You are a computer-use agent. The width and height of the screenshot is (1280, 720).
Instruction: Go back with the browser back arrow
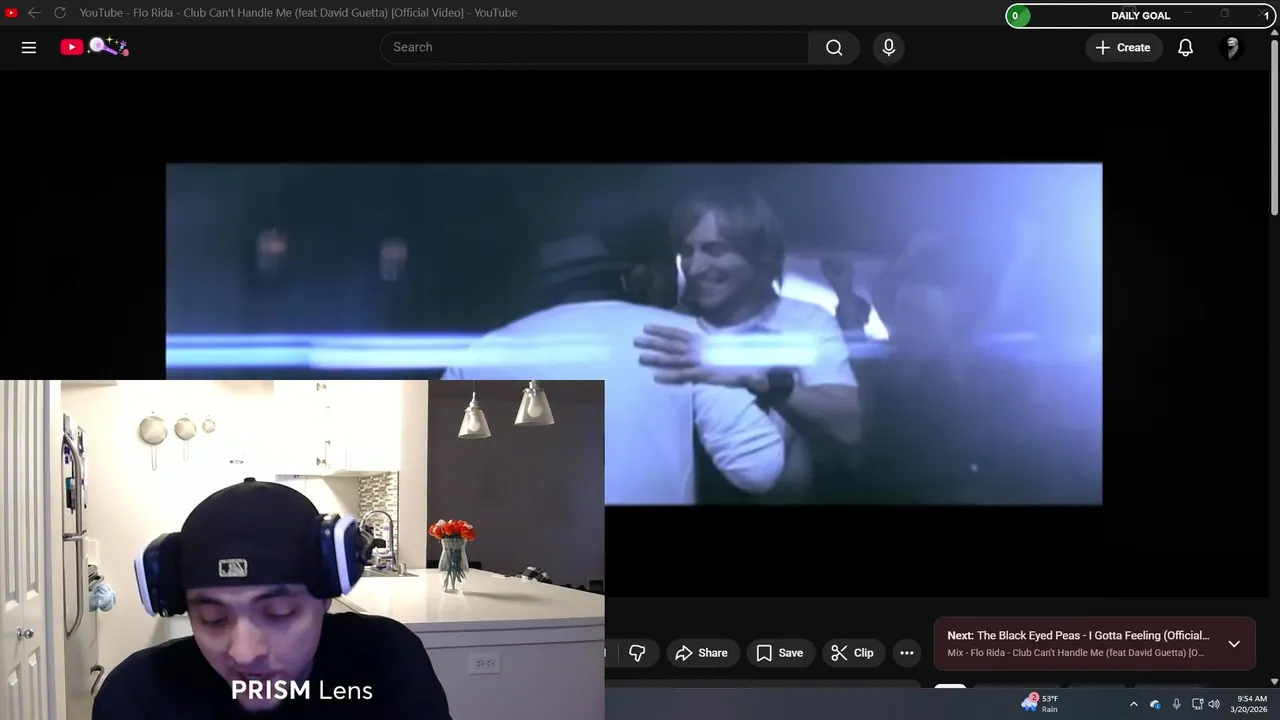pos(34,13)
